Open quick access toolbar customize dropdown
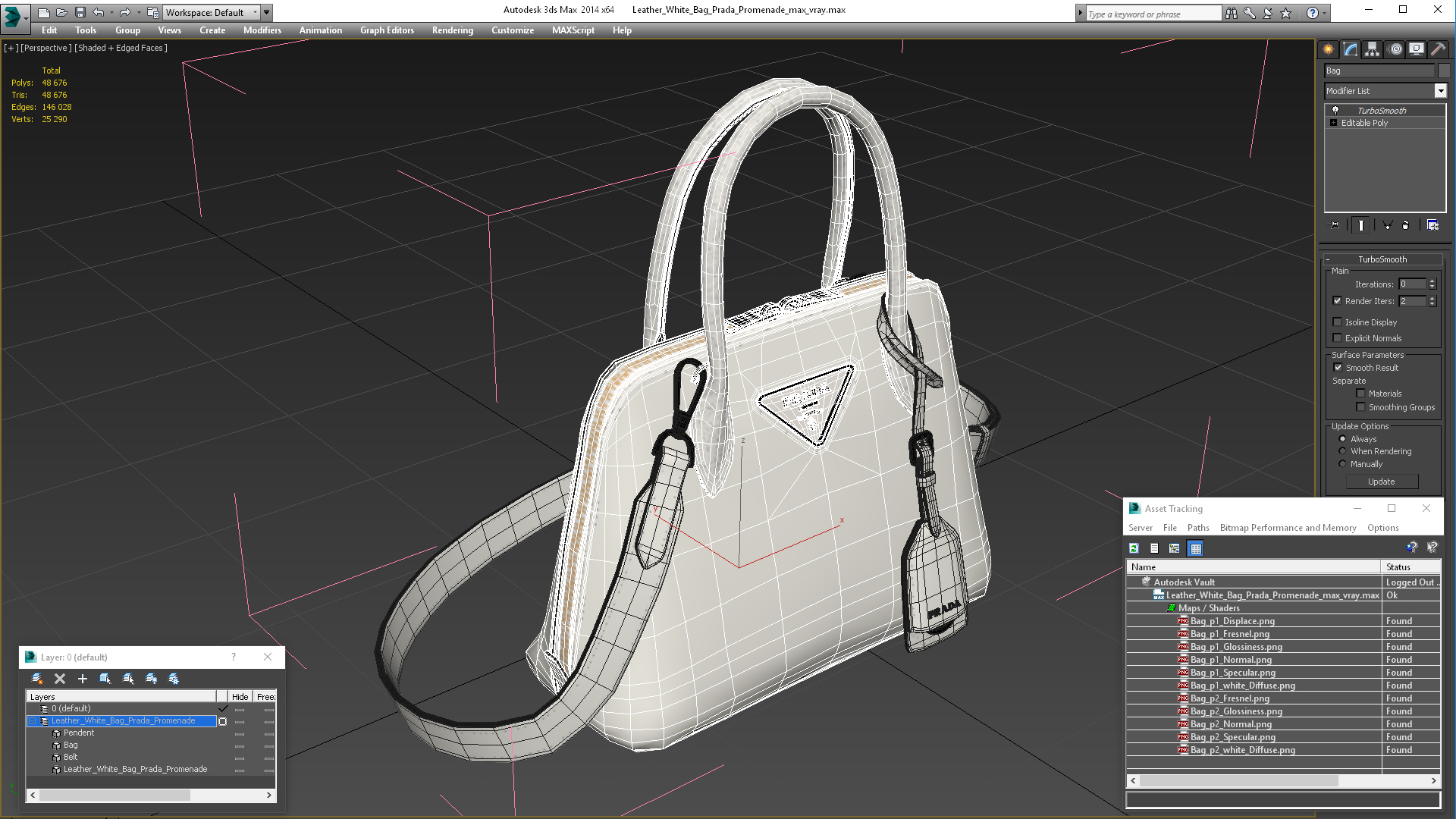The height and width of the screenshot is (819, 1456). tap(267, 13)
